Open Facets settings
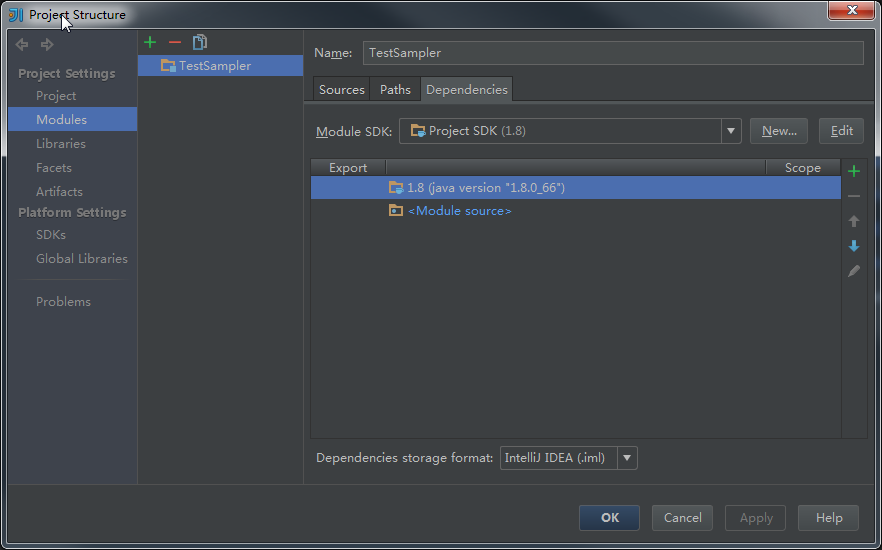 pos(53,168)
